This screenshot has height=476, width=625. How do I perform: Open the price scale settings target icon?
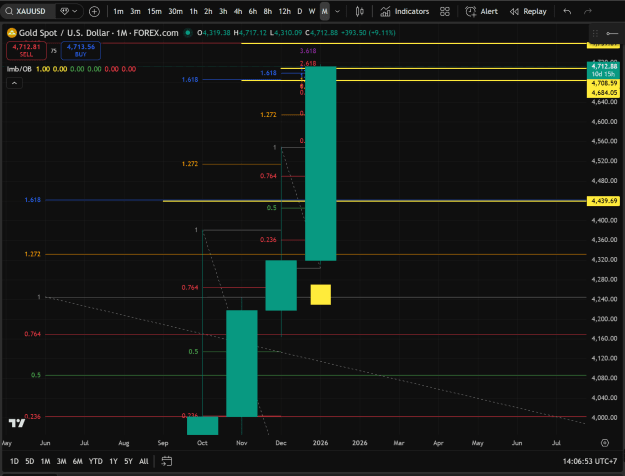point(605,443)
